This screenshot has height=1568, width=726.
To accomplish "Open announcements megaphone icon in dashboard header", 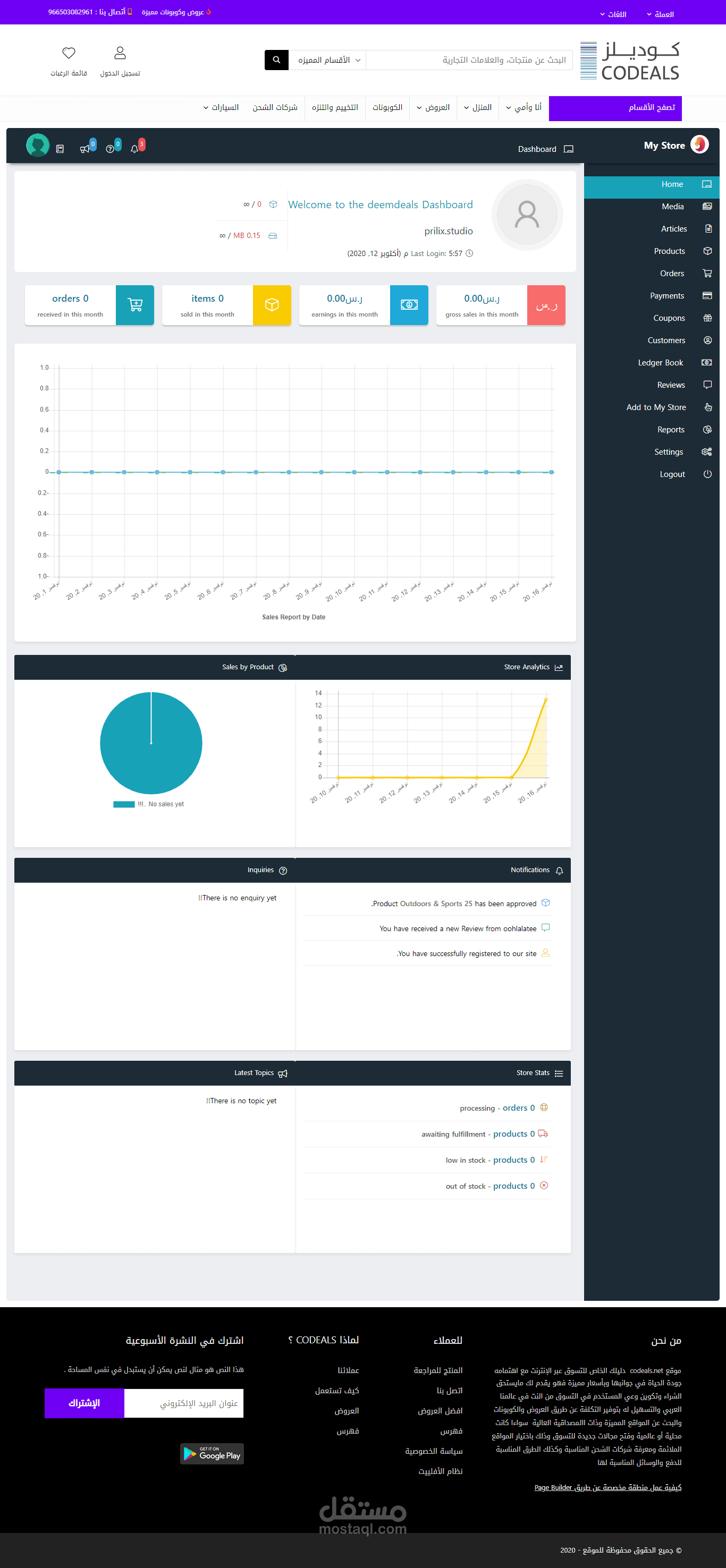I will click(x=85, y=149).
